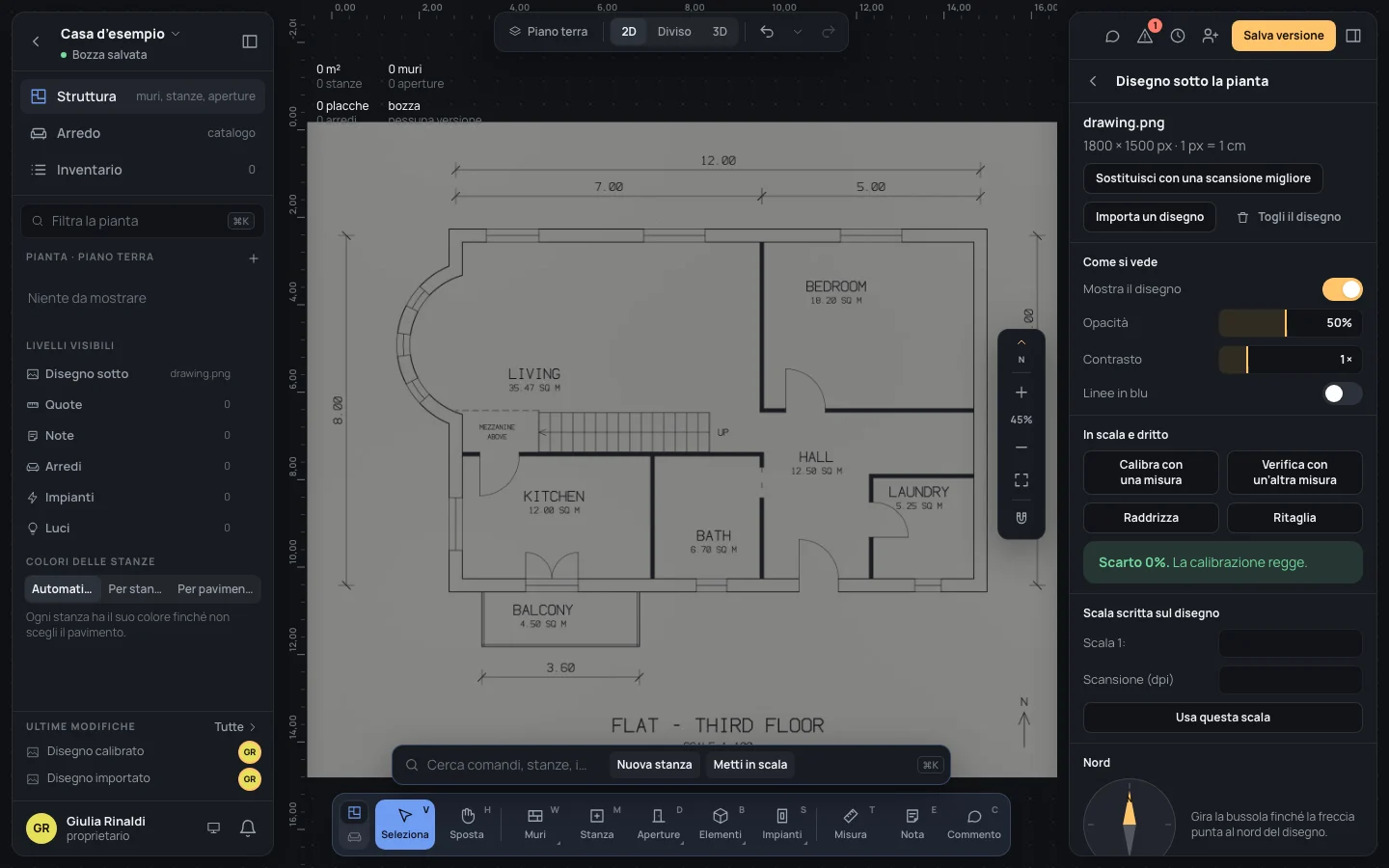Toggle visibility of Arredi layer

tap(33, 467)
